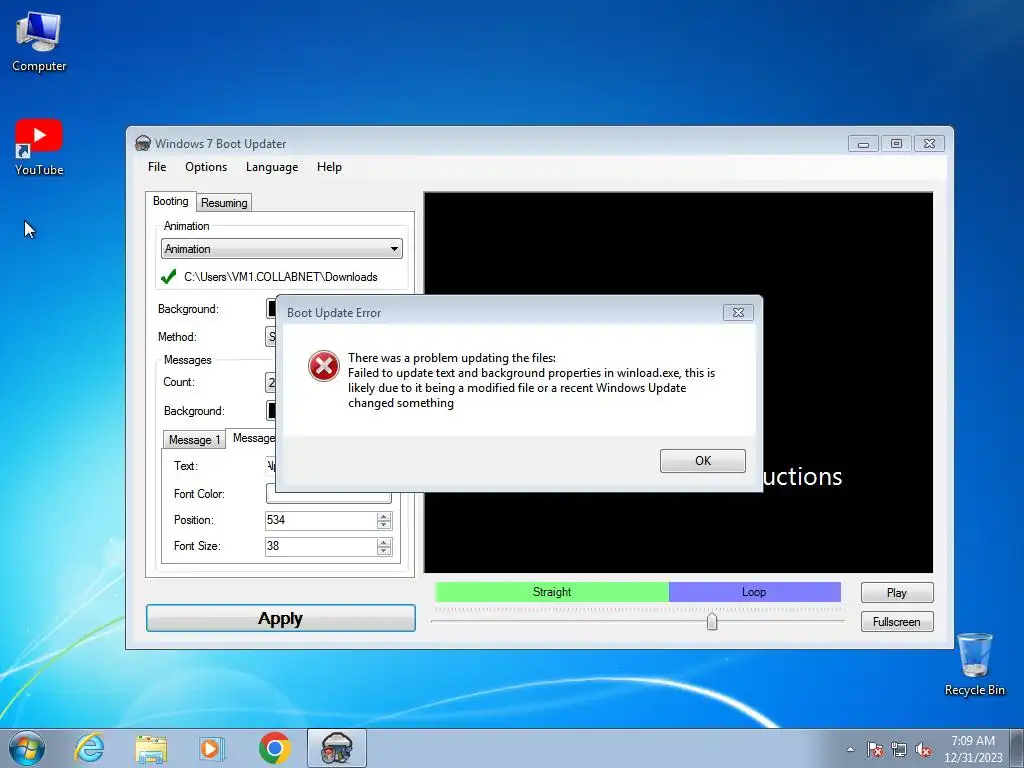Open the Options menu

[x=206, y=167]
